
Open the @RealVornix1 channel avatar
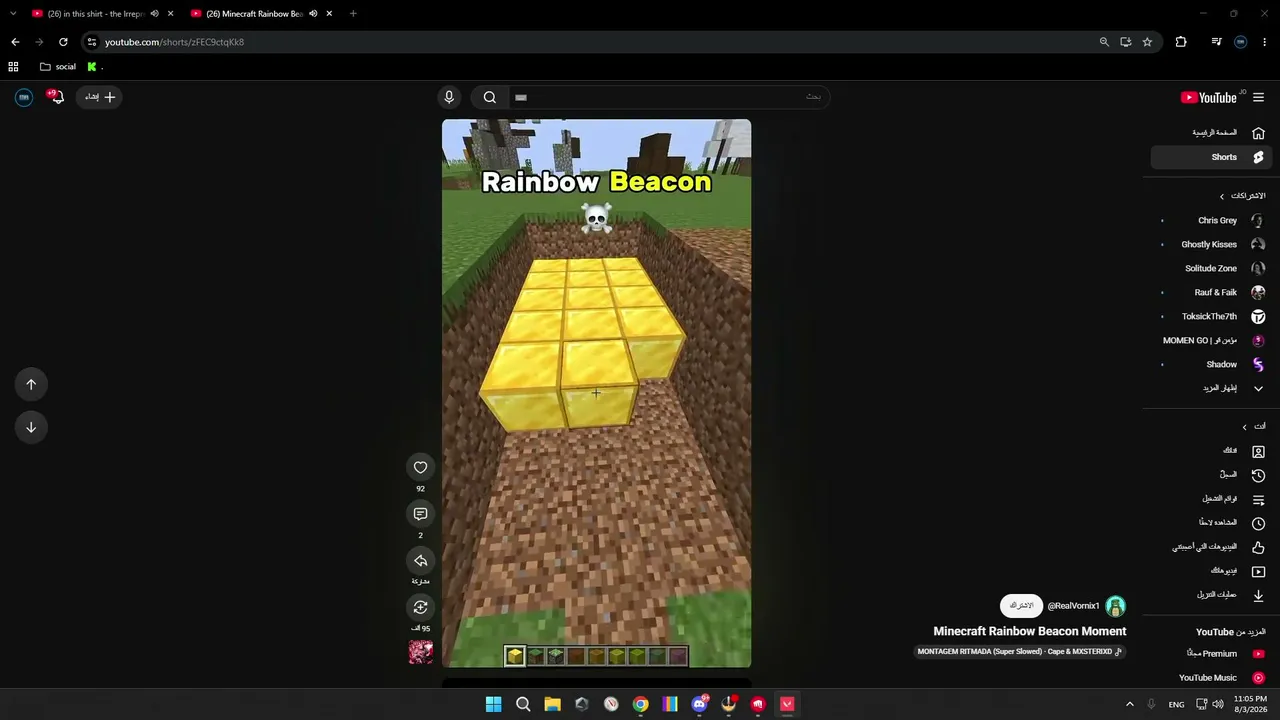point(1115,606)
